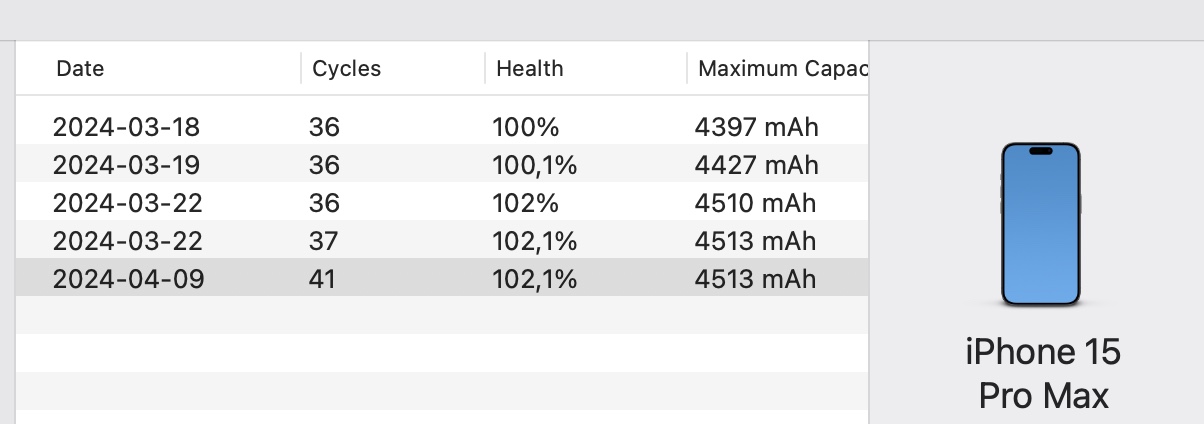Select the 2024-03-18 battery record row
Image resolution: width=1204 pixels, height=424 pixels.
click(442, 127)
